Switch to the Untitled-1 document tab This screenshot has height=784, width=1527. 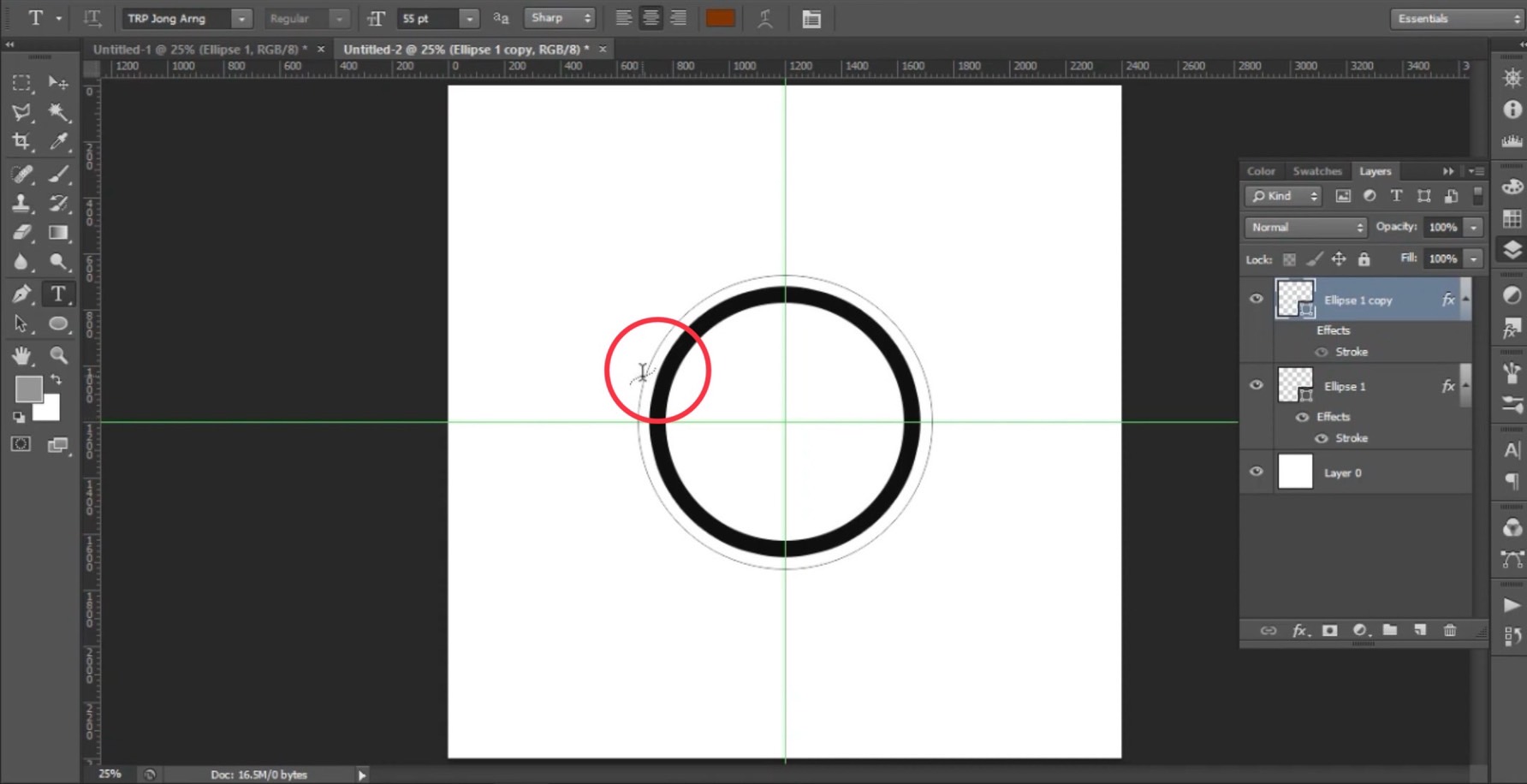[199, 50]
